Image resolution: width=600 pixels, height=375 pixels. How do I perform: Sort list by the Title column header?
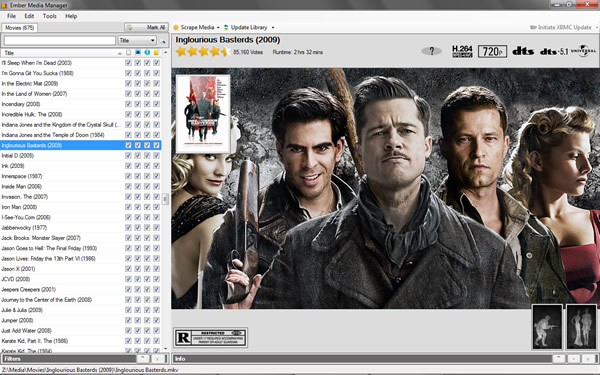(x=62, y=53)
